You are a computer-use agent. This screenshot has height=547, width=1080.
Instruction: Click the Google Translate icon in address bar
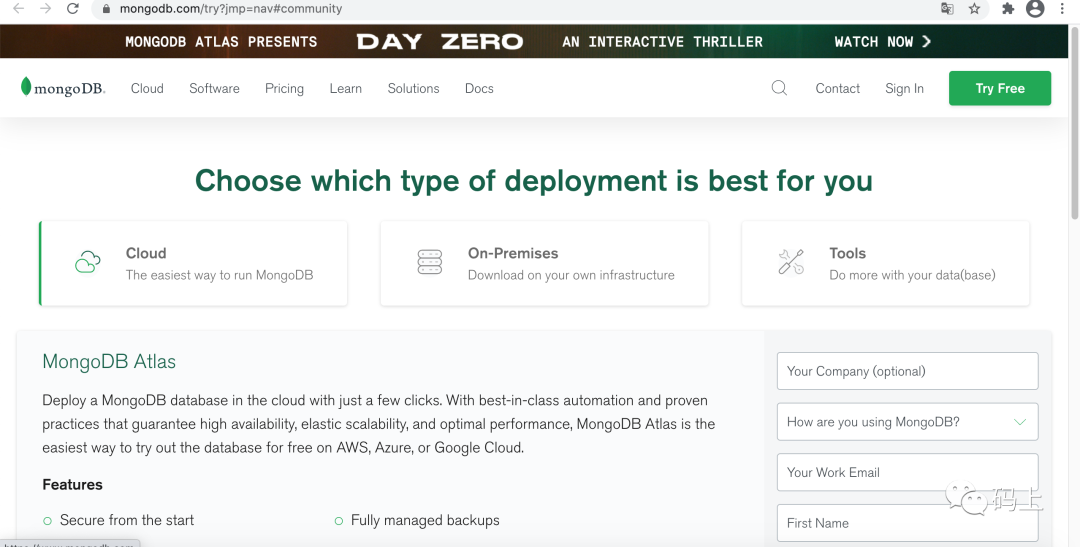[x=947, y=9]
